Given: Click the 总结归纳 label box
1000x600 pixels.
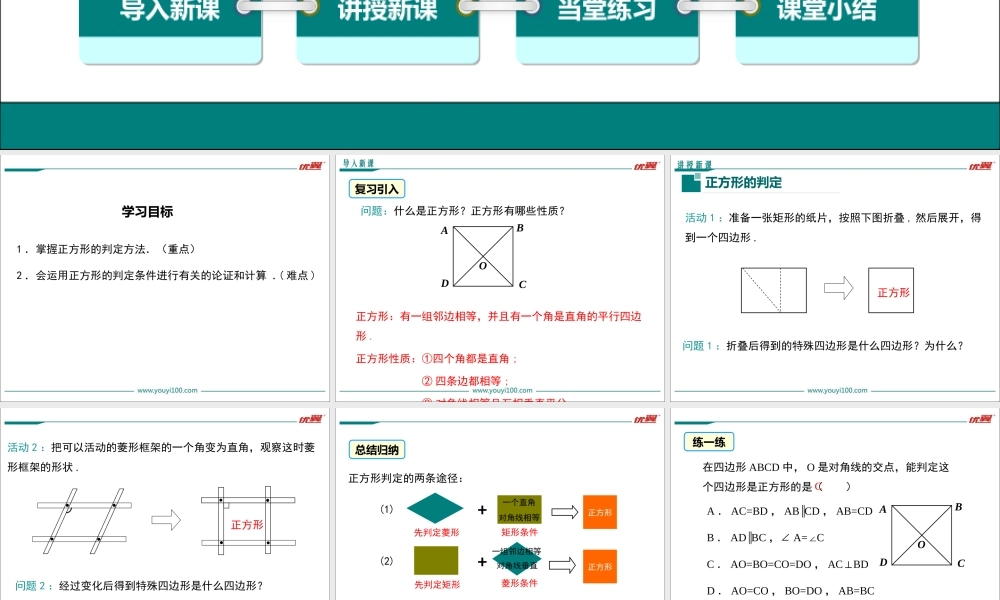Looking at the screenshot, I should (x=376, y=450).
